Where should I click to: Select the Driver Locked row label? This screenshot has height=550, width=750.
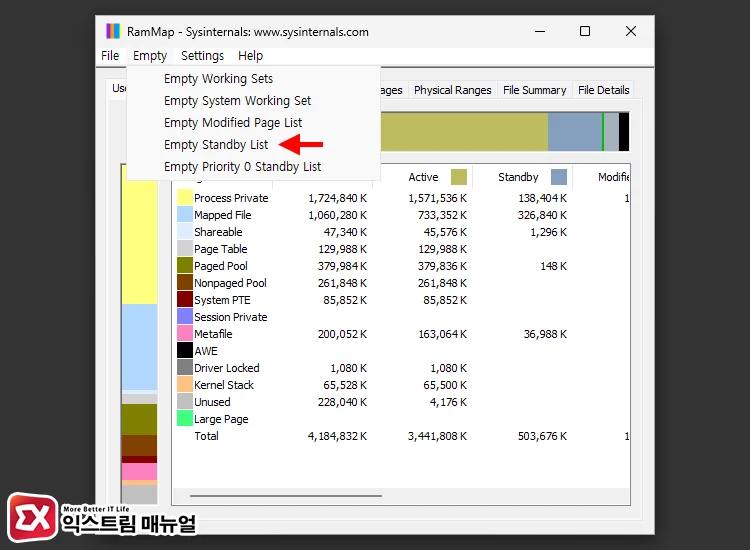pos(227,368)
